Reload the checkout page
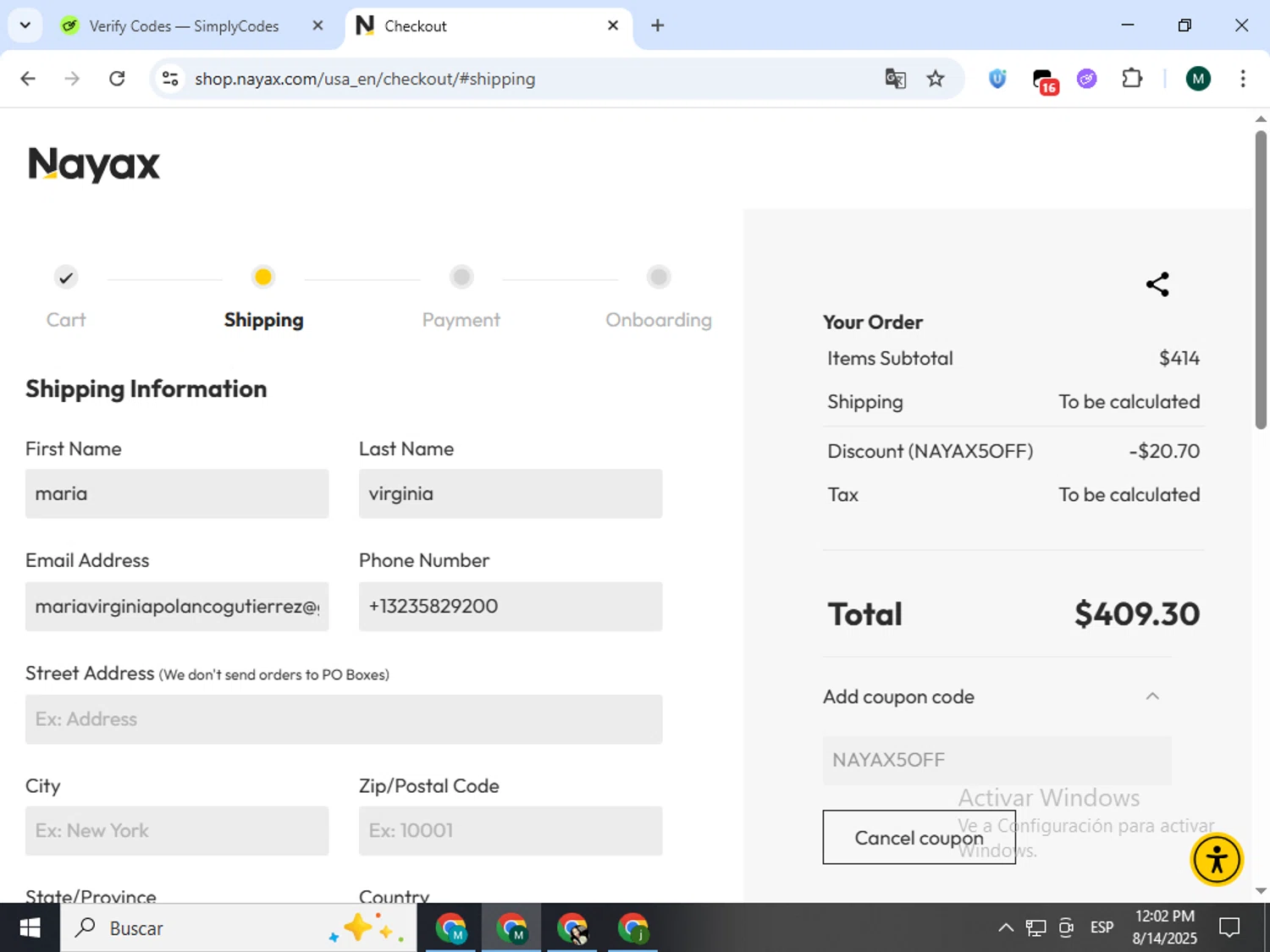Image resolution: width=1270 pixels, height=952 pixels. [x=117, y=79]
